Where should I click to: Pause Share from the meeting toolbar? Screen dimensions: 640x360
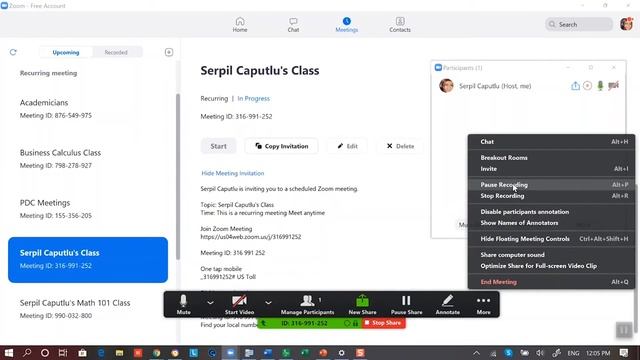pyautogui.click(x=406, y=304)
